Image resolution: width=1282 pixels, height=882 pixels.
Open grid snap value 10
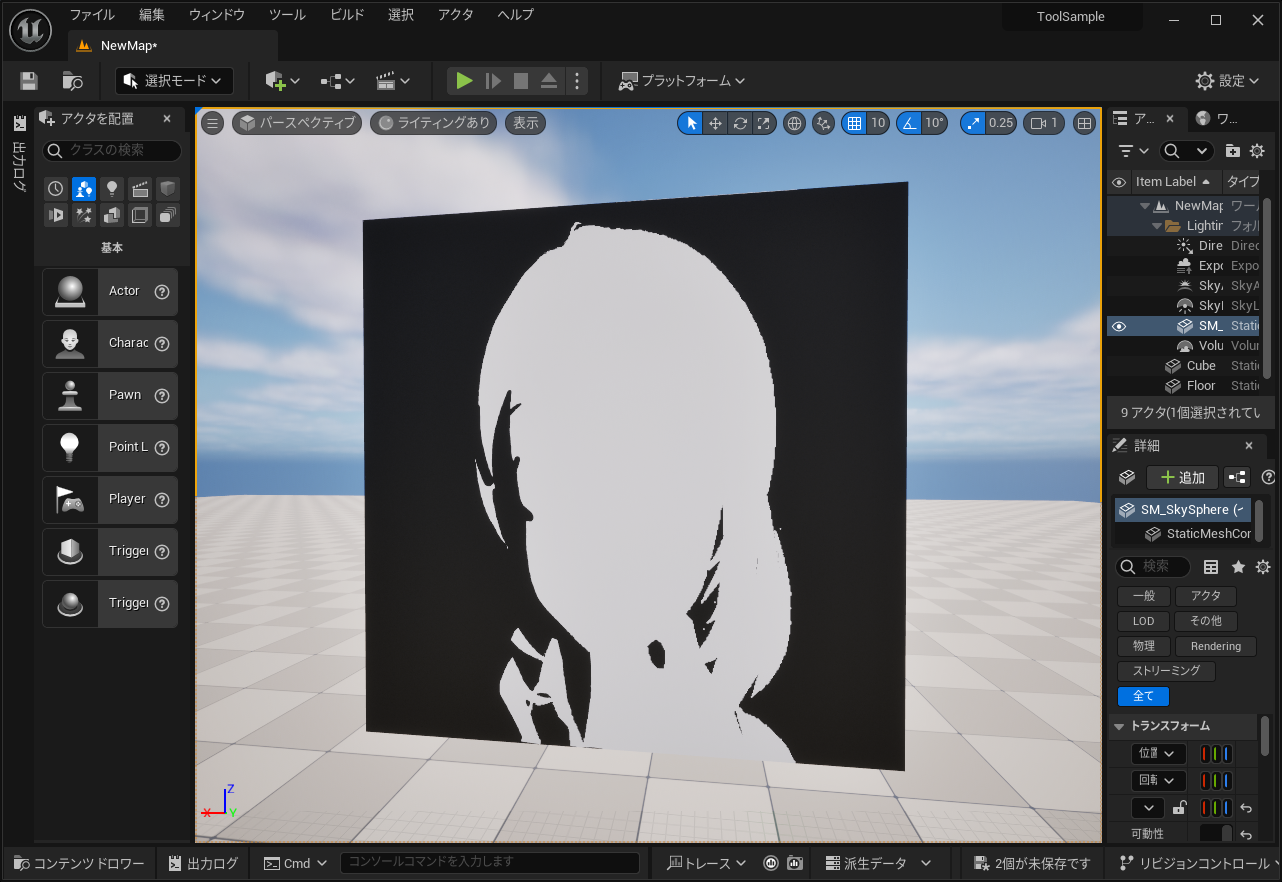[x=878, y=123]
